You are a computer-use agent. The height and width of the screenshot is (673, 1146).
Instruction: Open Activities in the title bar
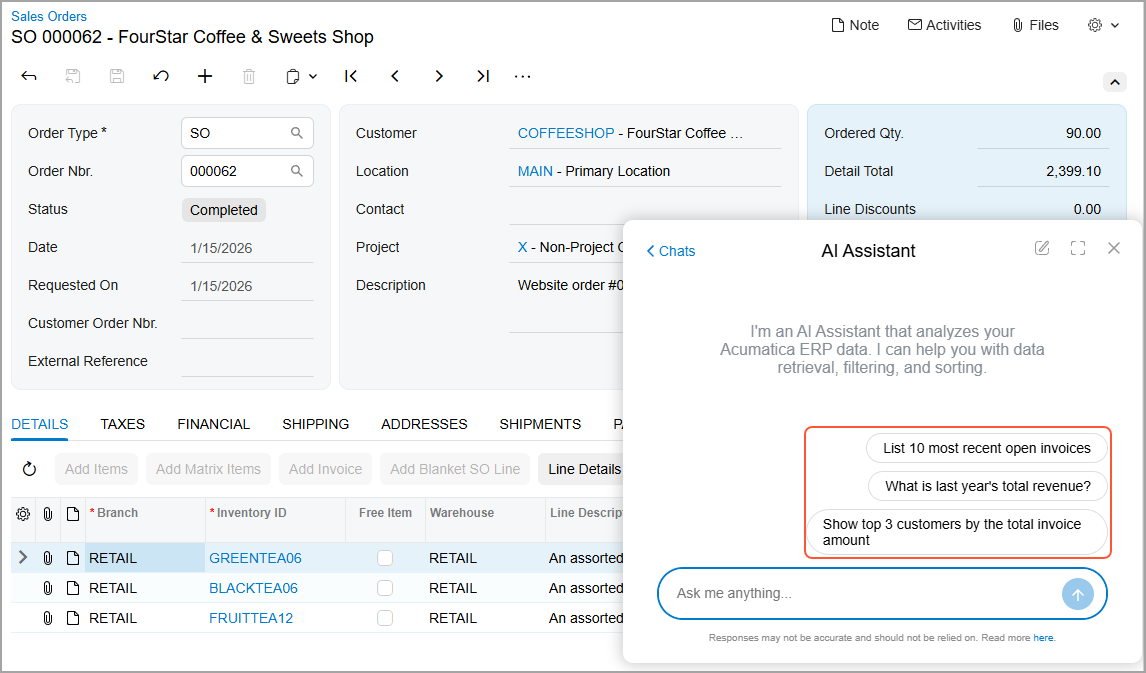[944, 25]
